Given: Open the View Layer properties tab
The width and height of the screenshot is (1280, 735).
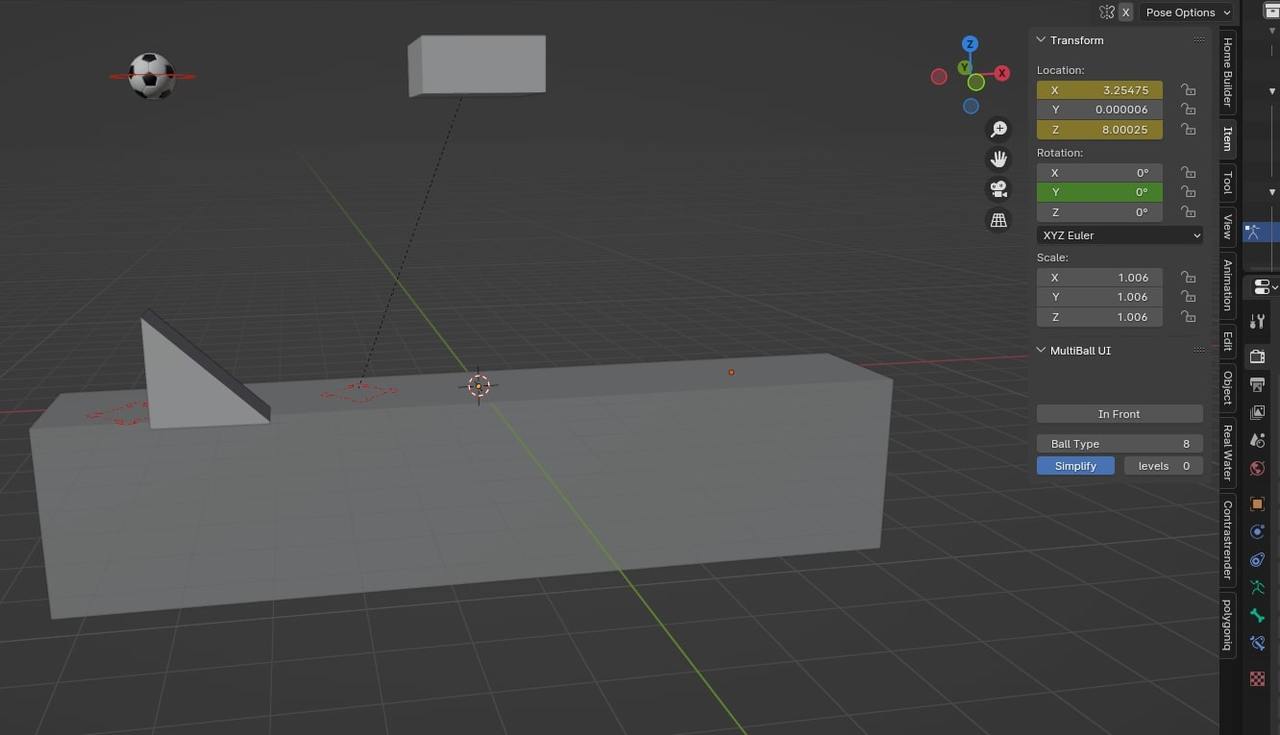Looking at the screenshot, I should 1257,412.
